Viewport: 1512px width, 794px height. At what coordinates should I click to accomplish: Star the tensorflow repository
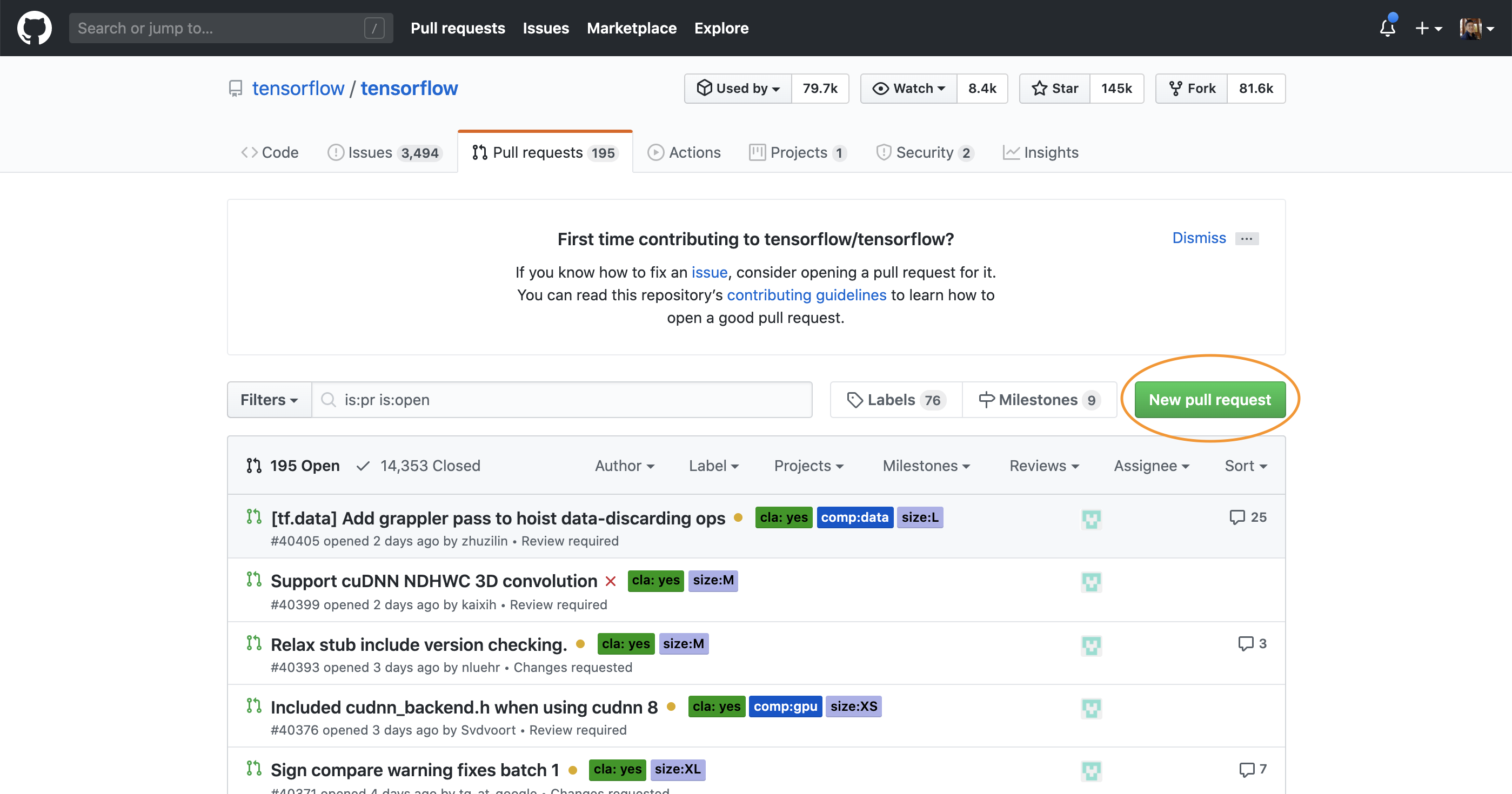1055,88
